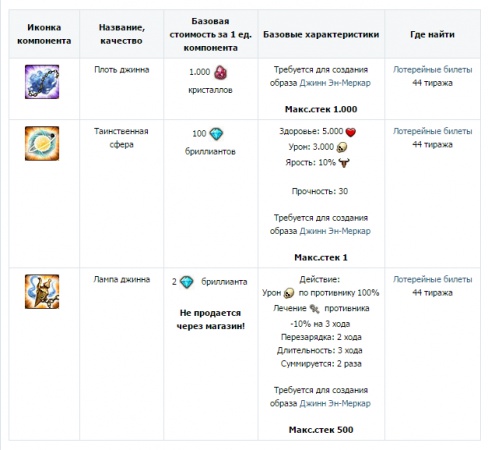Click the Лампа джинна component icon
This screenshot has height=450, width=488.
[x=42, y=292]
